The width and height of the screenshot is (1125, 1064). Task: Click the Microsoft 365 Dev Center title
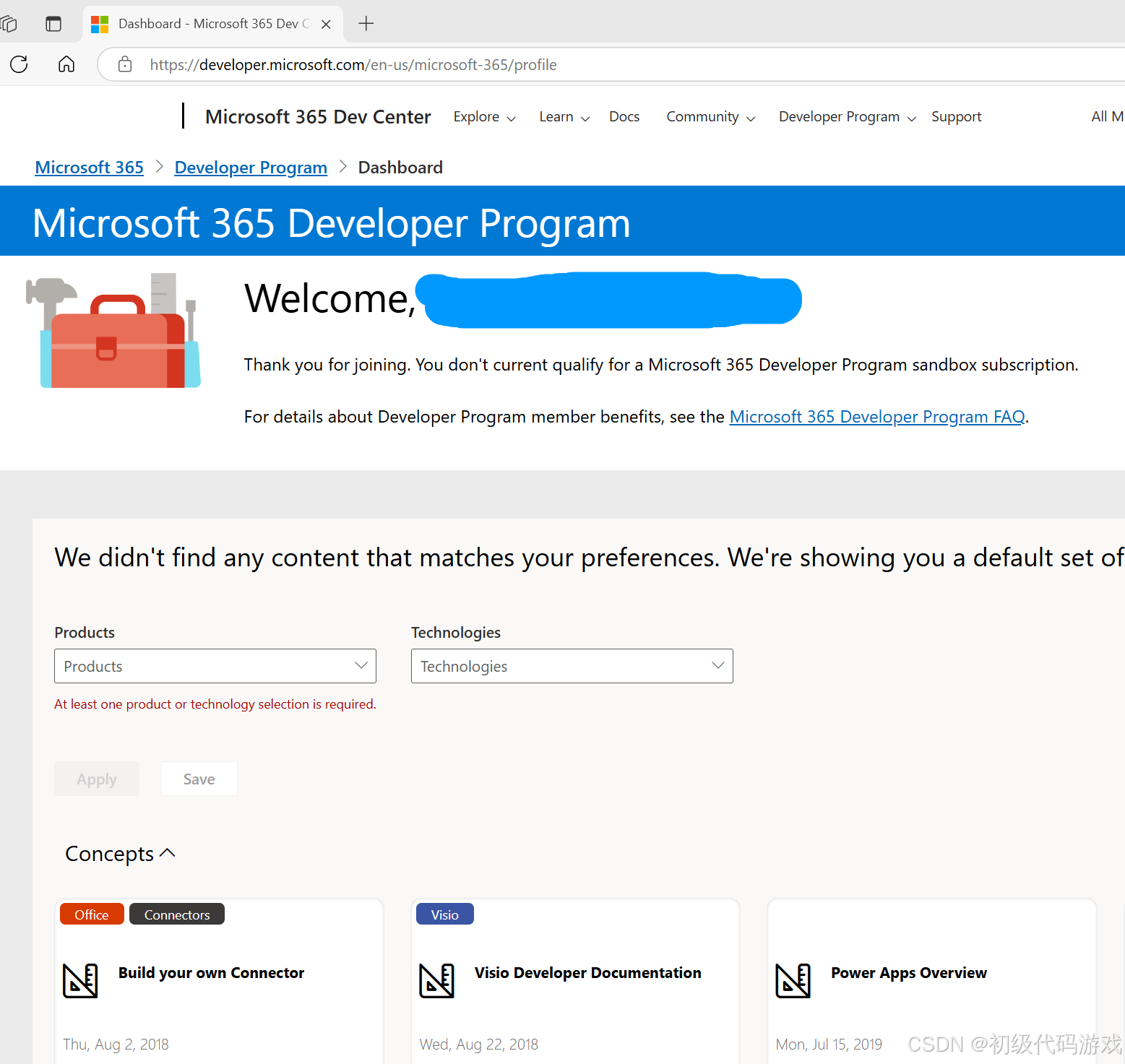(318, 117)
